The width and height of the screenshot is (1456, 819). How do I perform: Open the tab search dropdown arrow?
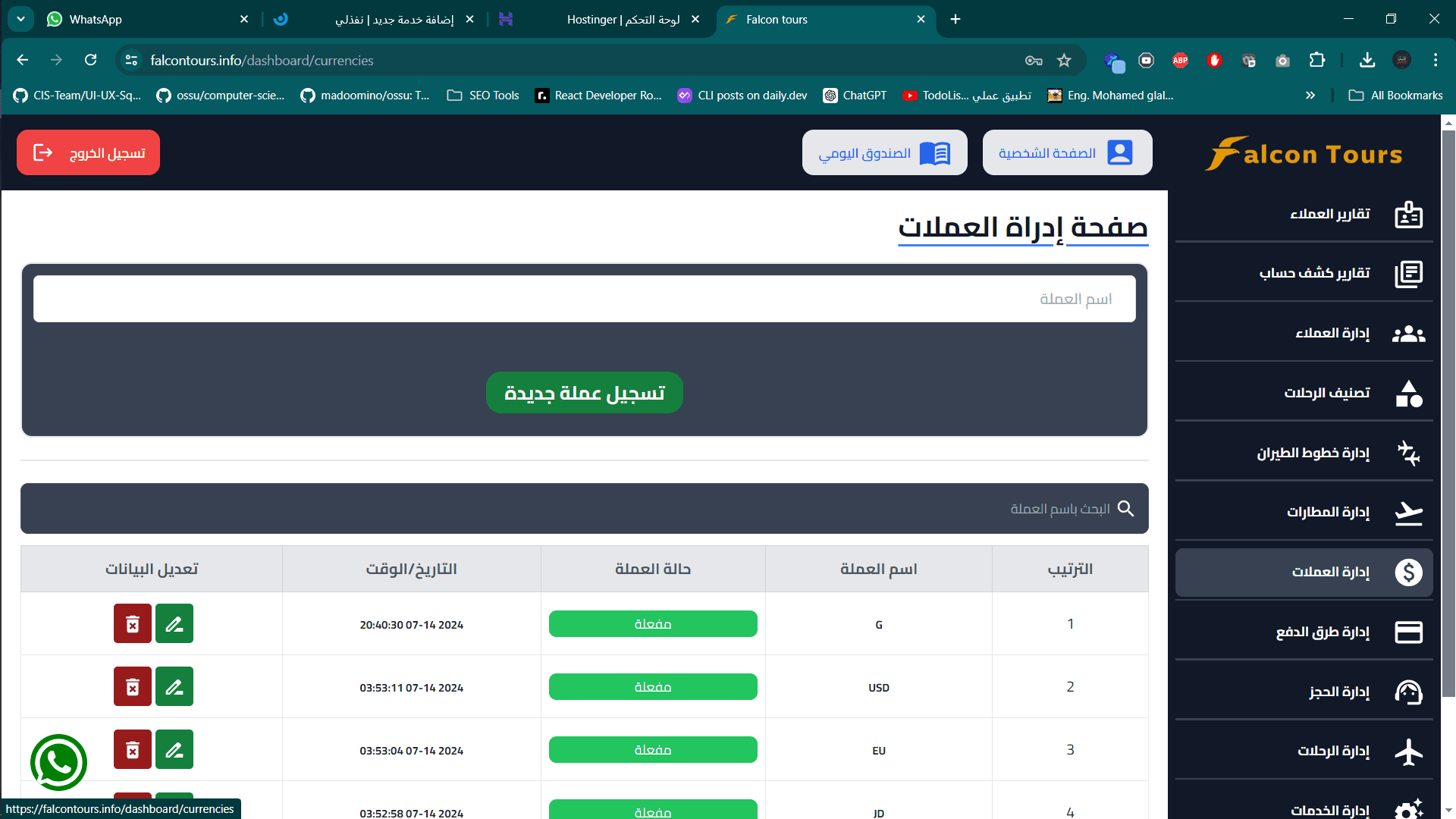[x=20, y=19]
